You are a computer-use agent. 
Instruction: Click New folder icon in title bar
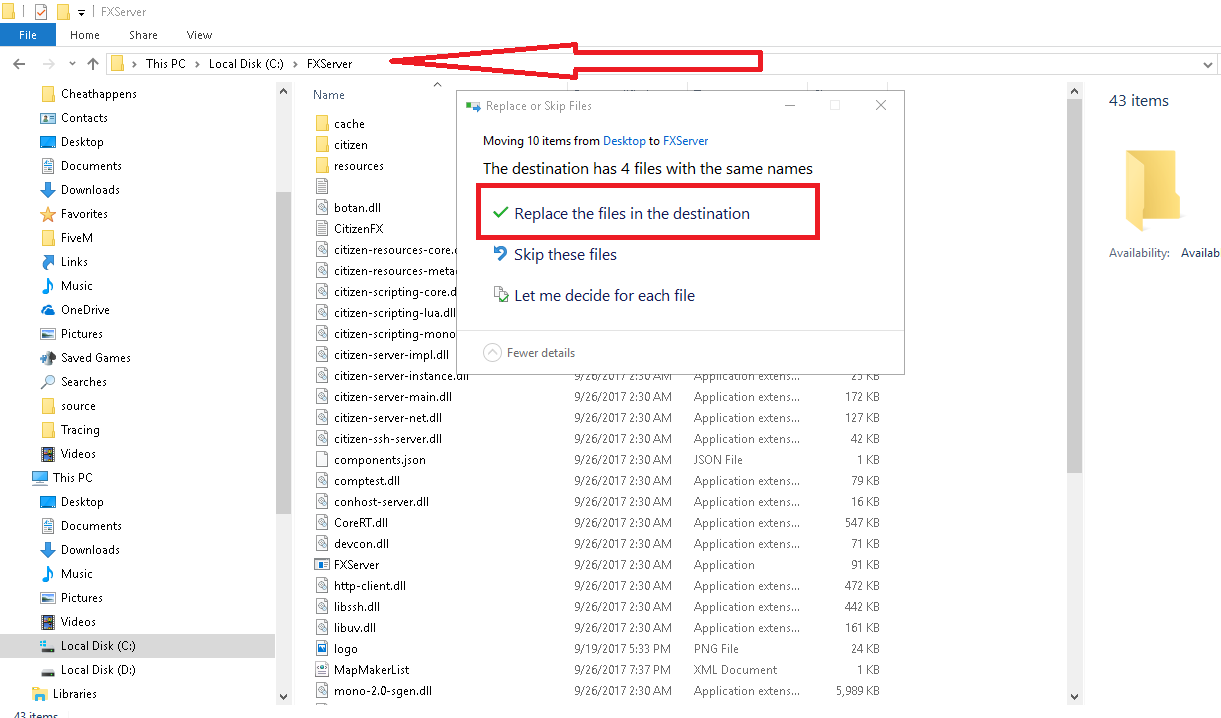pyautogui.click(x=63, y=12)
